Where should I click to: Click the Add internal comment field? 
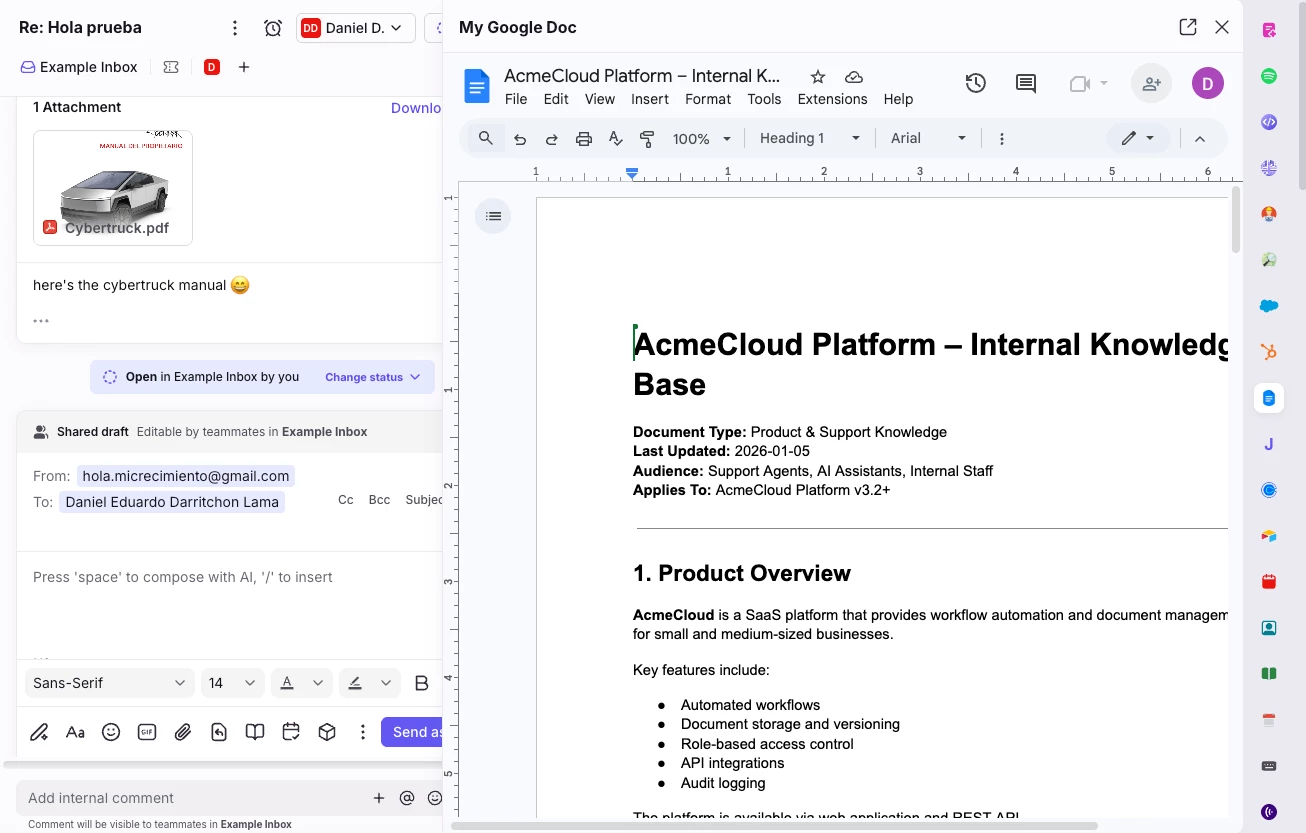pos(195,798)
